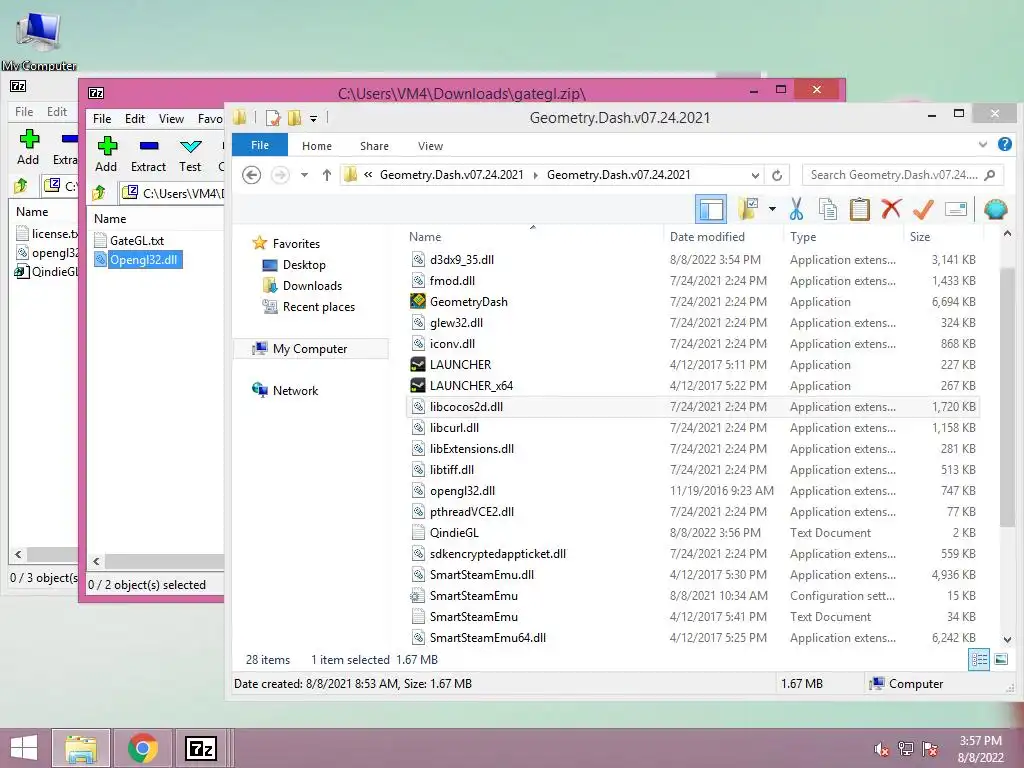Screen dimensions: 1024x768
Task: Click the Properties icon in quick access toolbar
Action: pyautogui.click(x=273, y=118)
